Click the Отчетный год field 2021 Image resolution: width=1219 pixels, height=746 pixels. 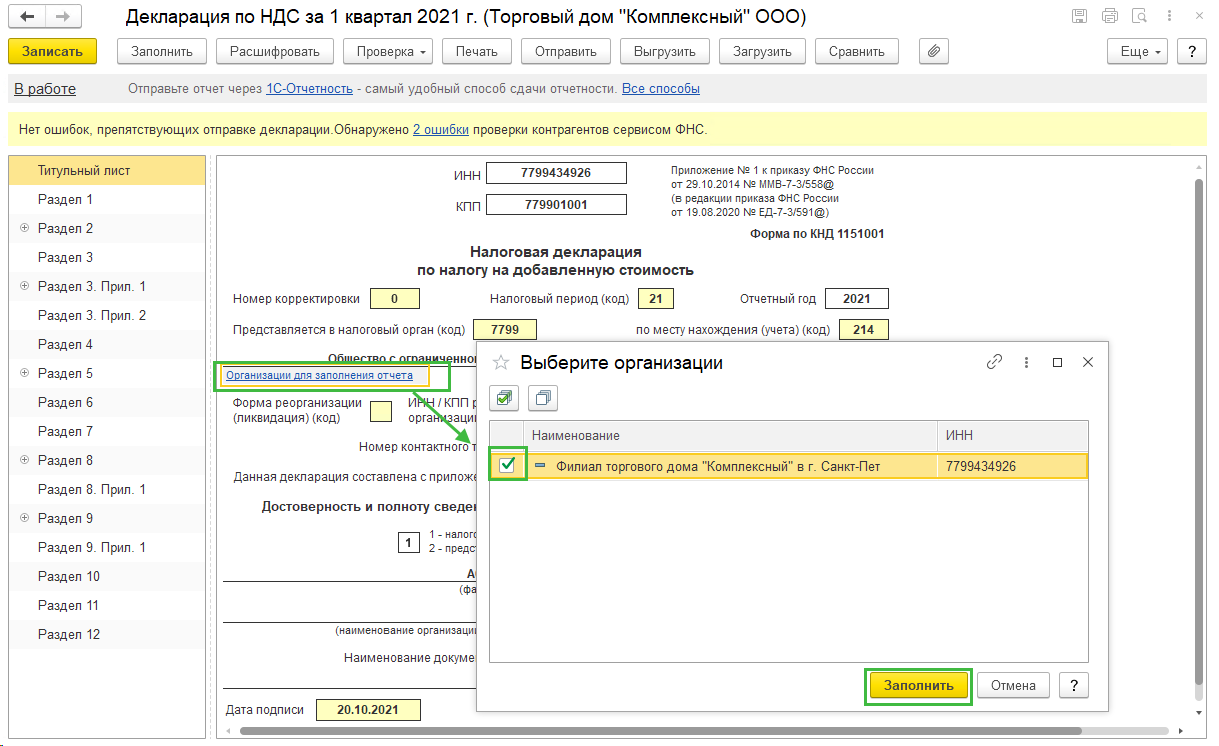click(x=857, y=298)
